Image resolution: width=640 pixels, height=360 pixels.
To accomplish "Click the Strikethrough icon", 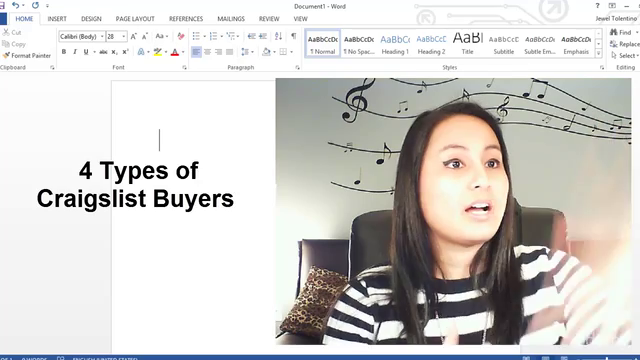I will (103, 52).
